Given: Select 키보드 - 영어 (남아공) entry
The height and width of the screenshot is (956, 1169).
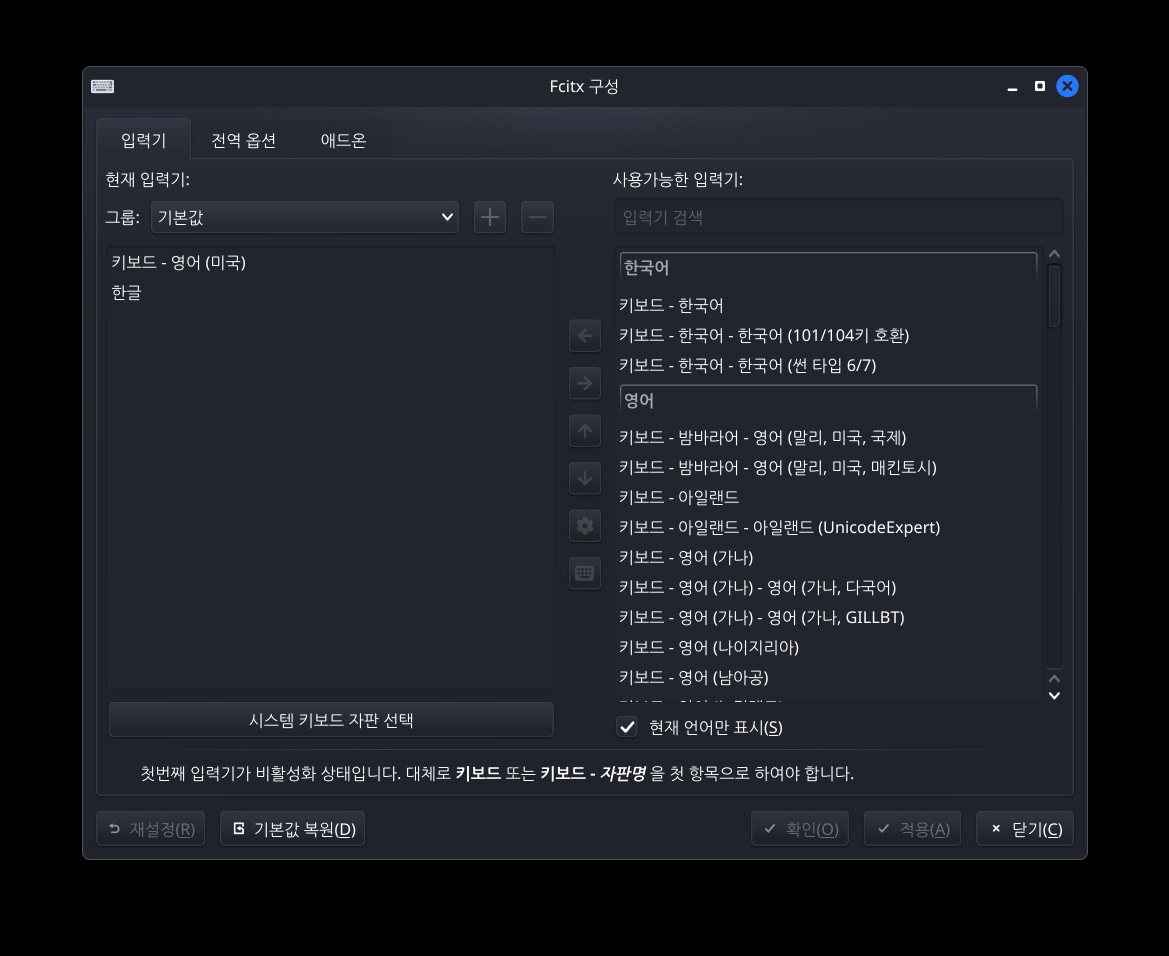Looking at the screenshot, I should 828,677.
